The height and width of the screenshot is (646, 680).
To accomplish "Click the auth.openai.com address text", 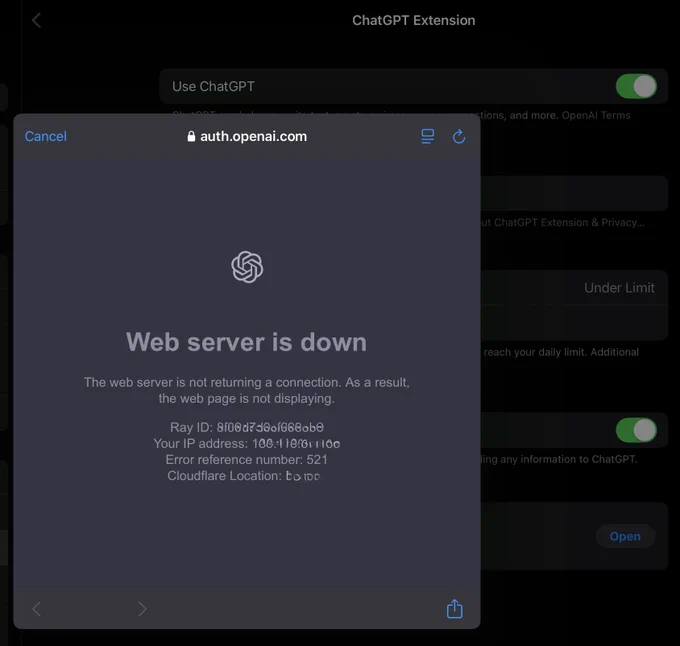I will point(253,136).
